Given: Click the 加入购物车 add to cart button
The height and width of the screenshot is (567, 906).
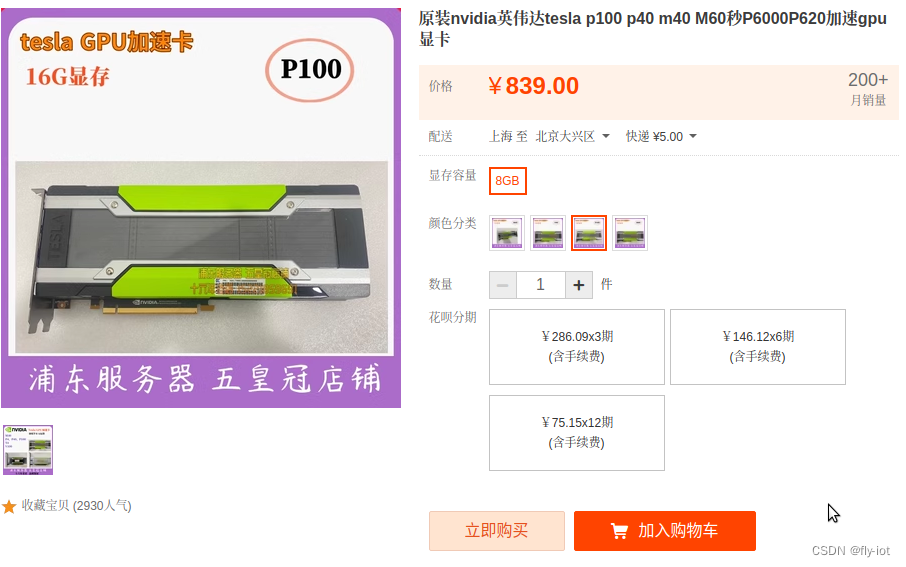Looking at the screenshot, I should pos(665,531).
